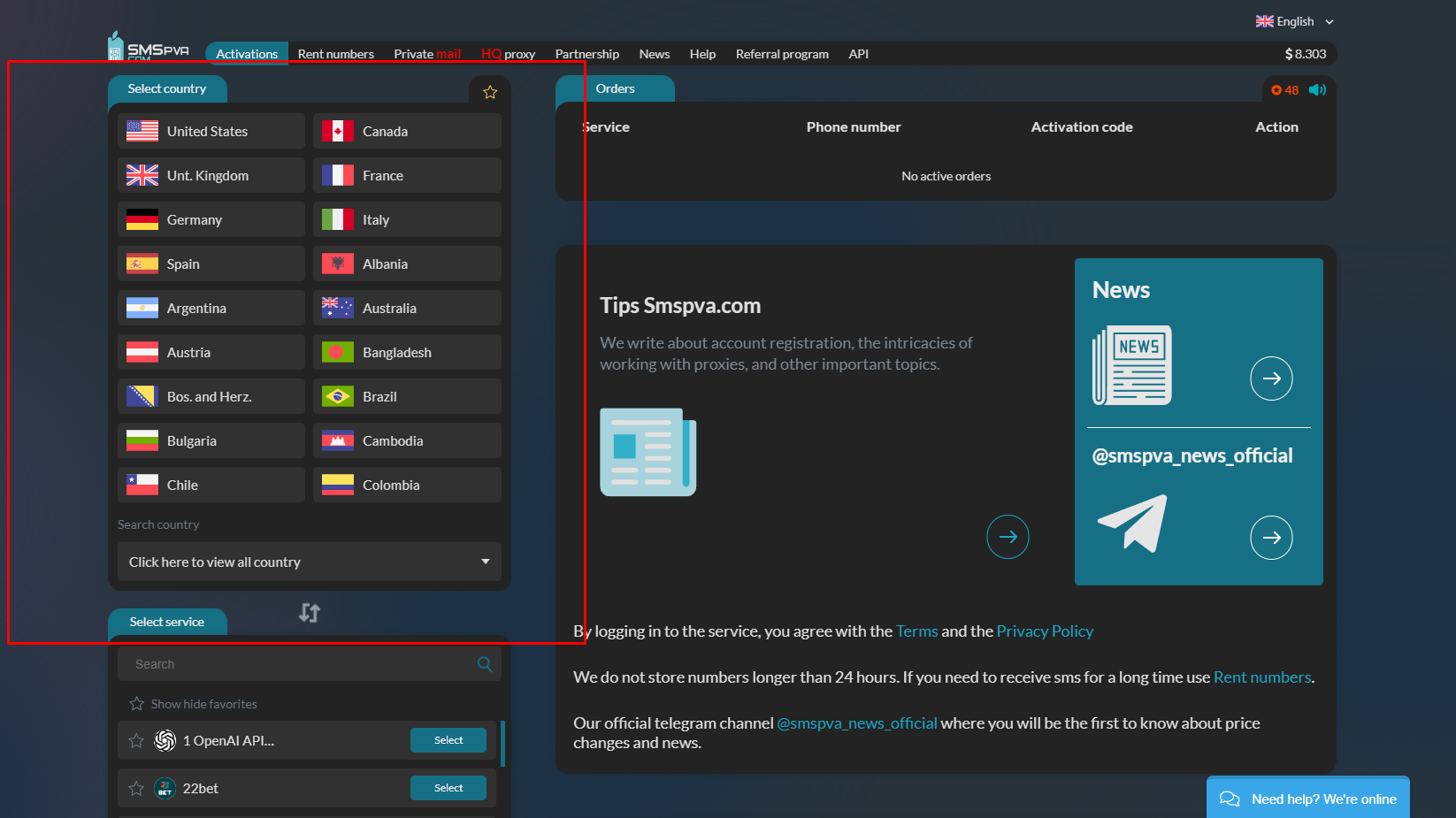Choose Bos. and Herz. country
The image size is (1456, 818).
[x=211, y=396]
